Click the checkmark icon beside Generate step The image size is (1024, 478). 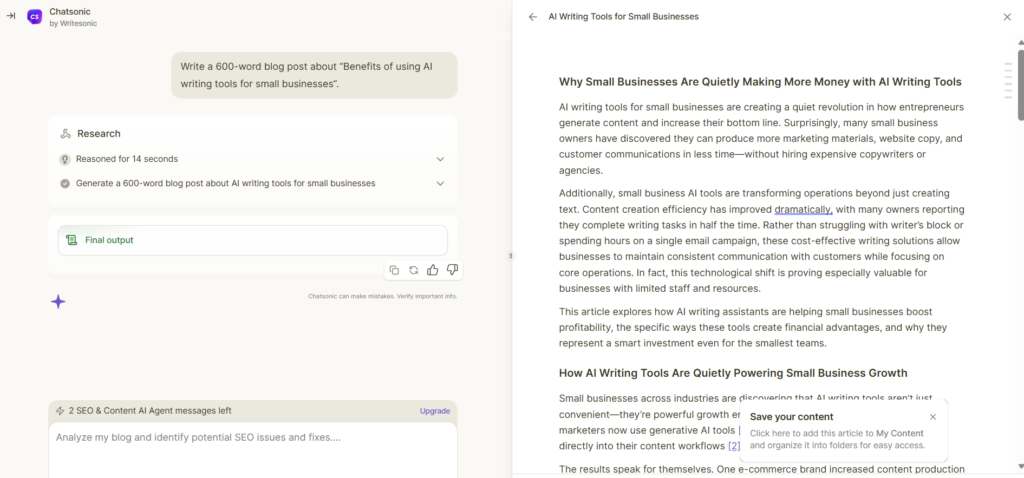pyautogui.click(x=65, y=183)
